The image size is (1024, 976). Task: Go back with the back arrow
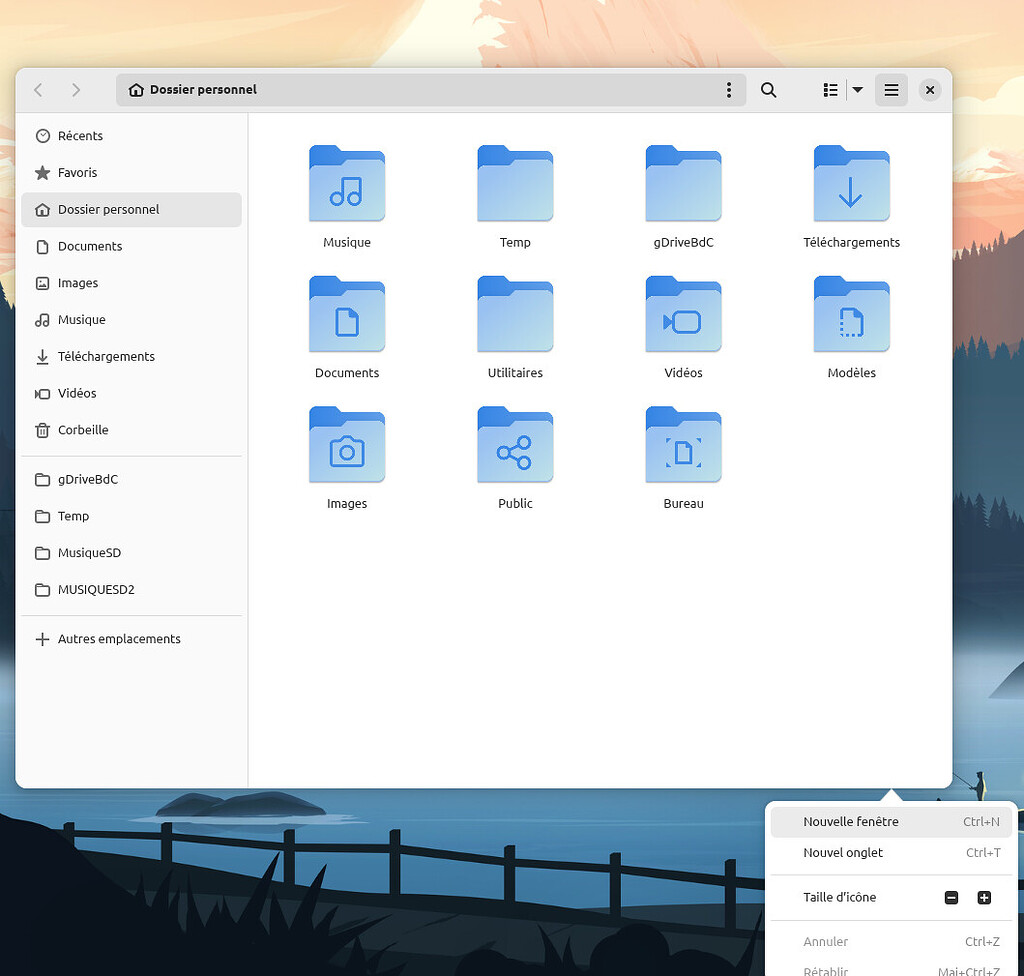39,90
